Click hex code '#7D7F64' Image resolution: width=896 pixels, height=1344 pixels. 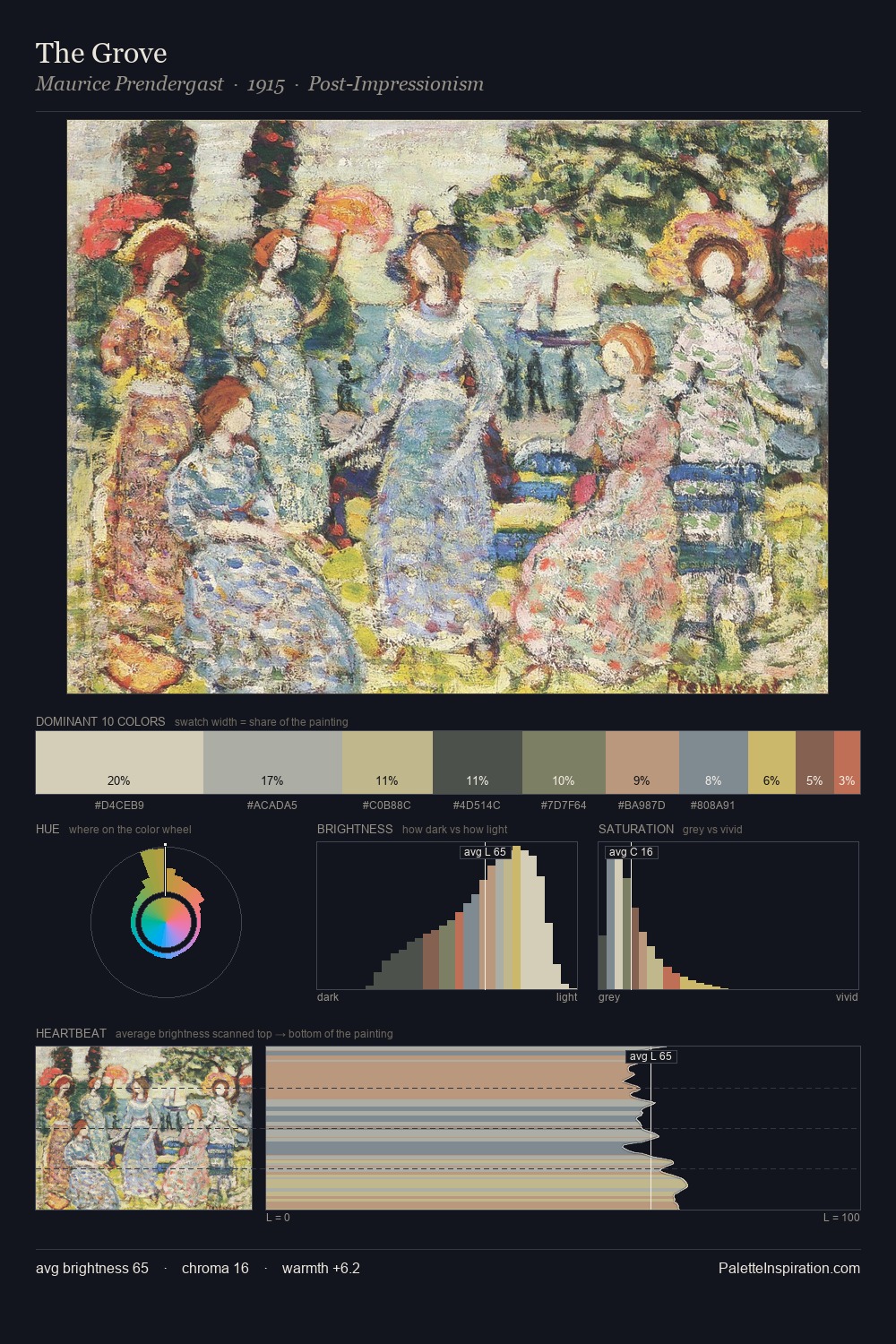564,806
